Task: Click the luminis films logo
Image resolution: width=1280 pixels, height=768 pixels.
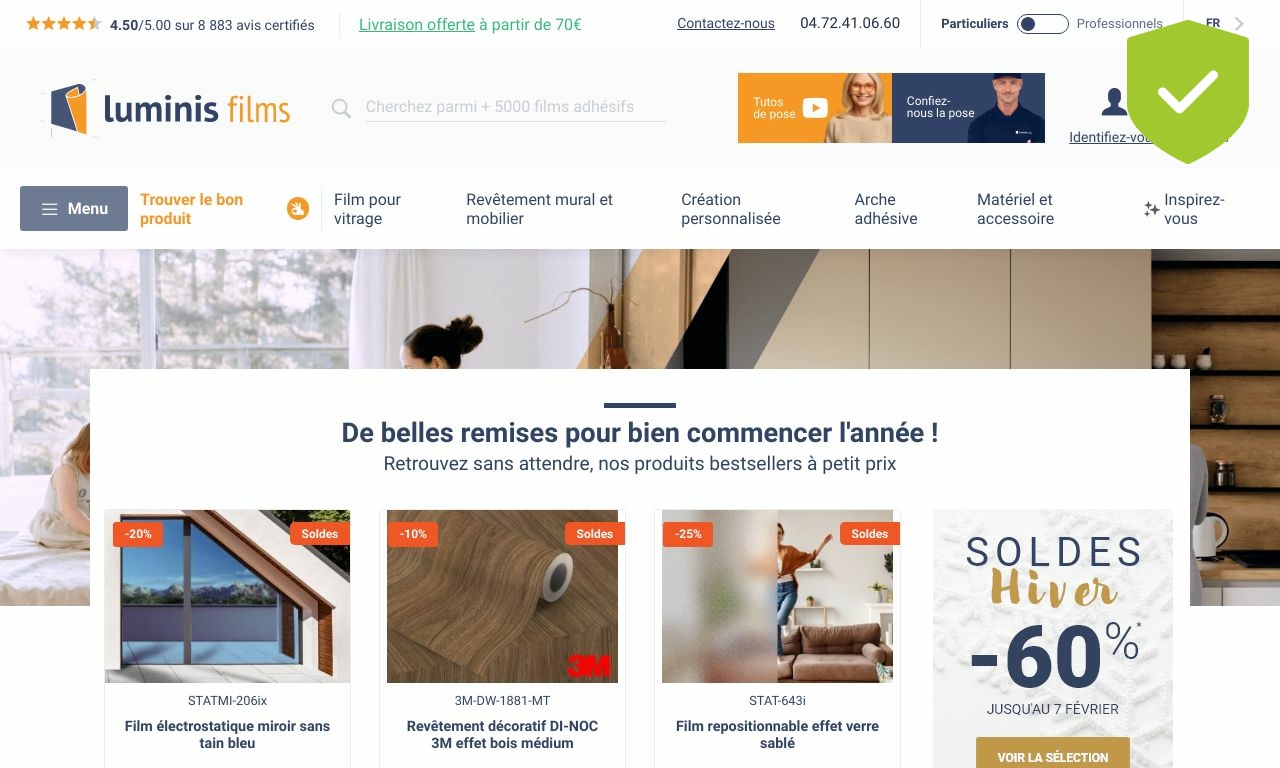Action: (x=166, y=108)
